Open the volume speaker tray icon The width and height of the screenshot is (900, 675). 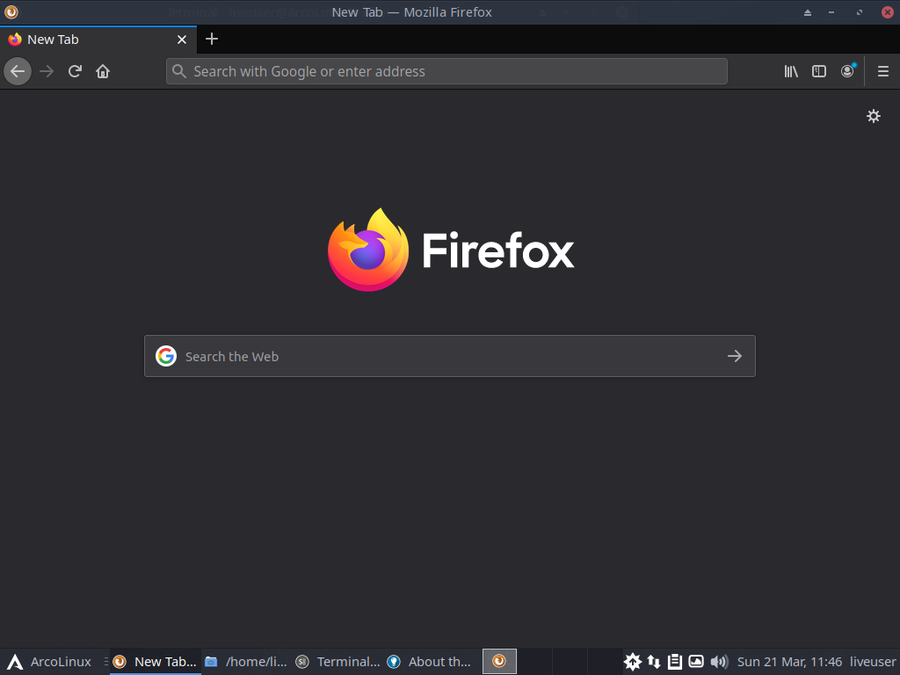coord(719,662)
